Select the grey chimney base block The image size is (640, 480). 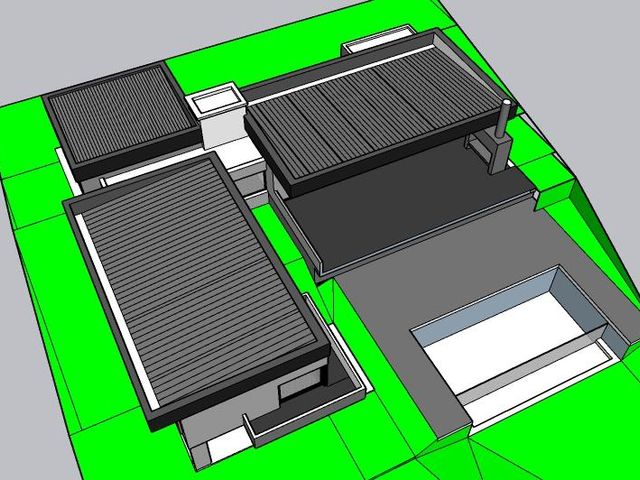click(x=500, y=153)
